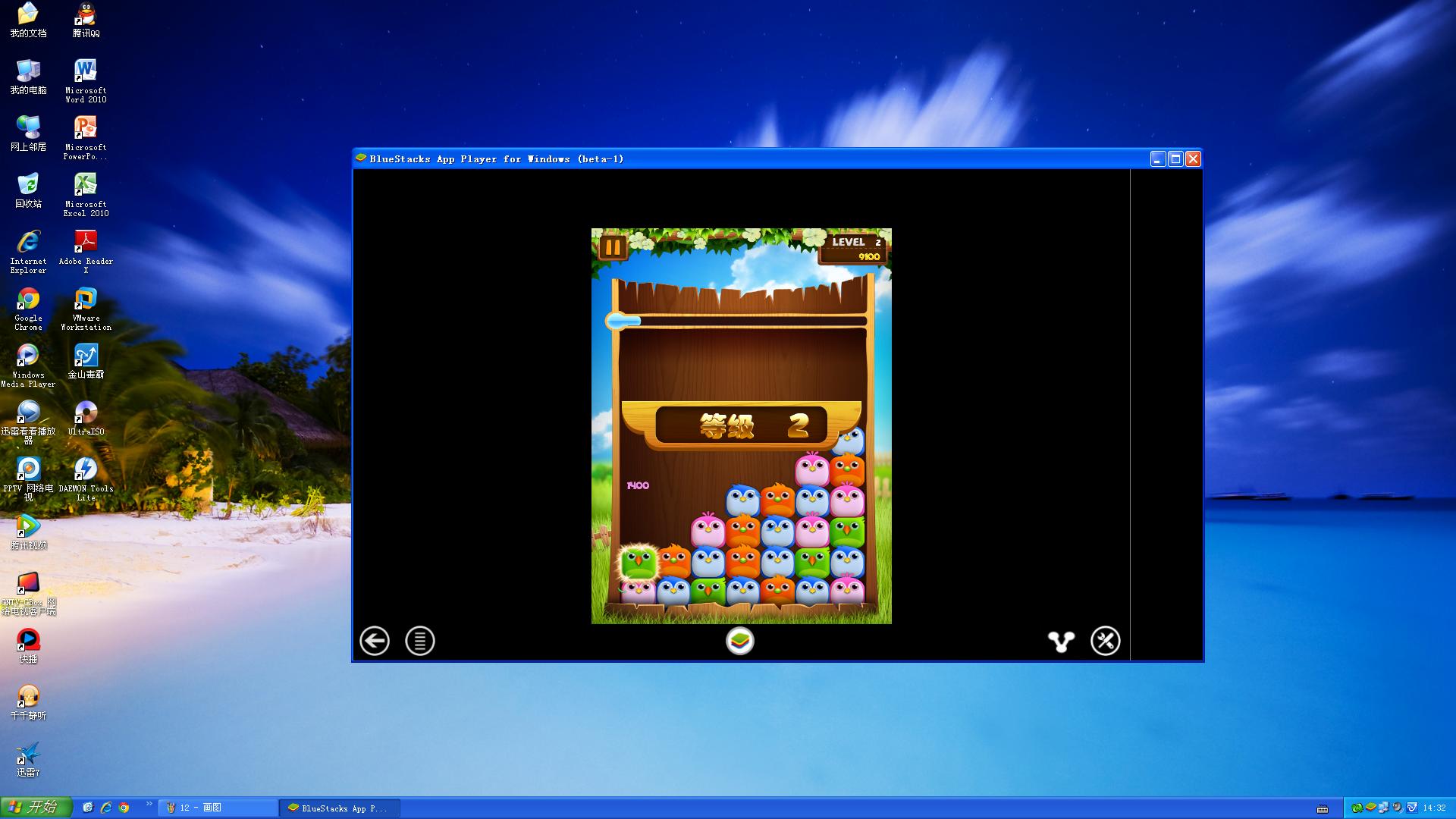Viewport: 1456px width, 819px height.
Task: Select Windows Media Player icon
Action: point(28,366)
